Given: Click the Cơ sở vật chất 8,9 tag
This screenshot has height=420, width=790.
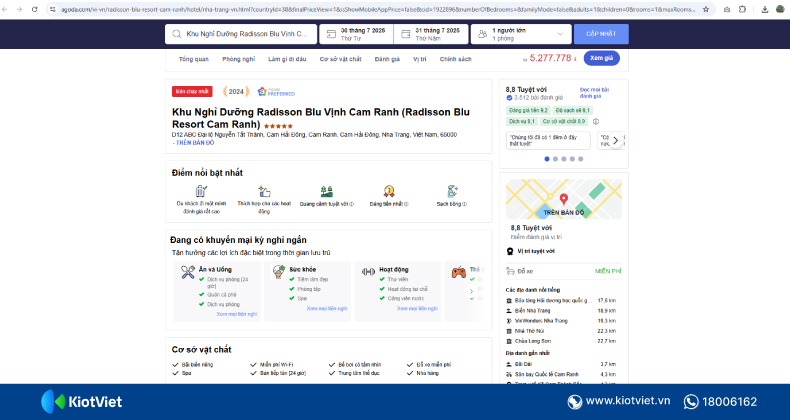Looking at the screenshot, I should coord(564,121).
